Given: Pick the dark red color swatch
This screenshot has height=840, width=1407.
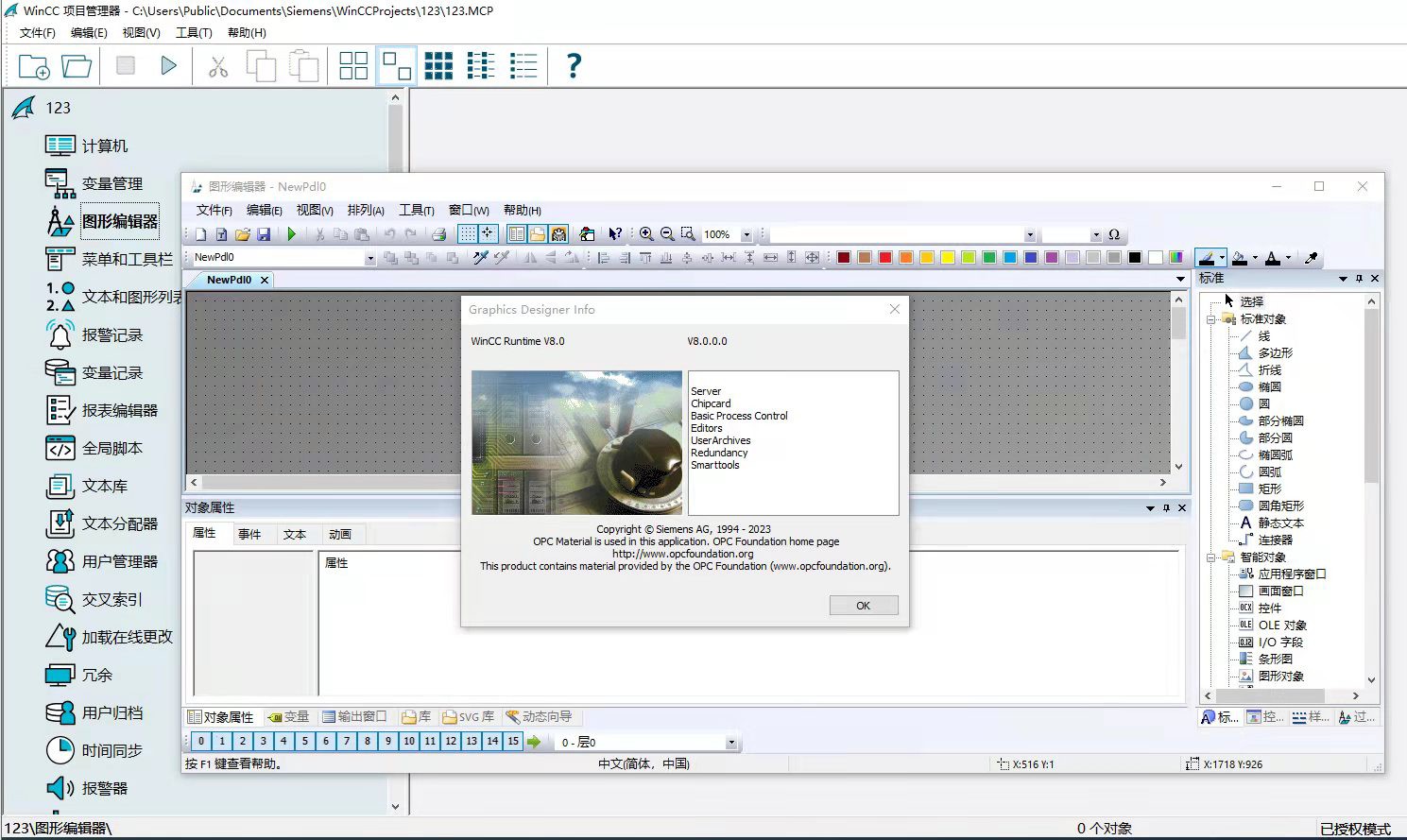Looking at the screenshot, I should coord(844,257).
